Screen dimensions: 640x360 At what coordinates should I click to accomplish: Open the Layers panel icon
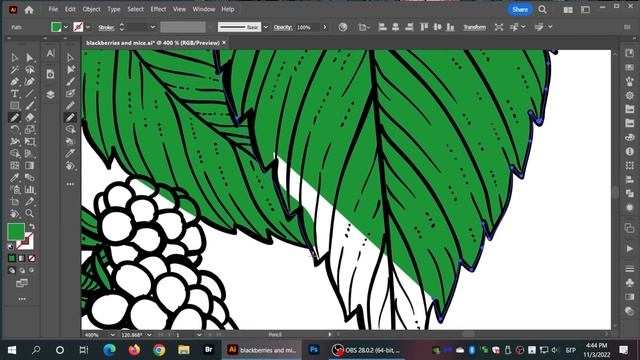50,95
